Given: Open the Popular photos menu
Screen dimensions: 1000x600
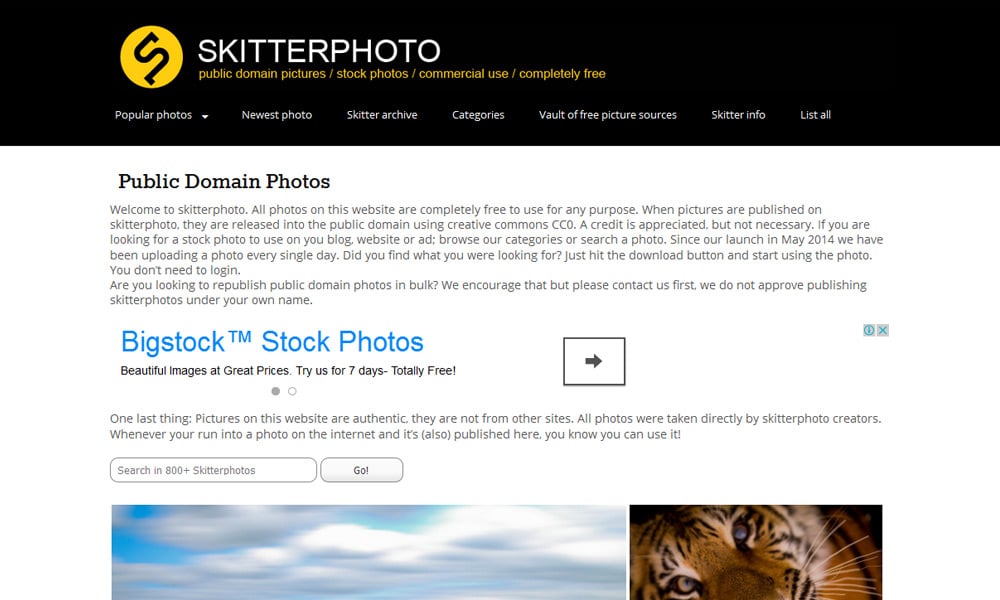Looking at the screenshot, I should pos(153,115).
